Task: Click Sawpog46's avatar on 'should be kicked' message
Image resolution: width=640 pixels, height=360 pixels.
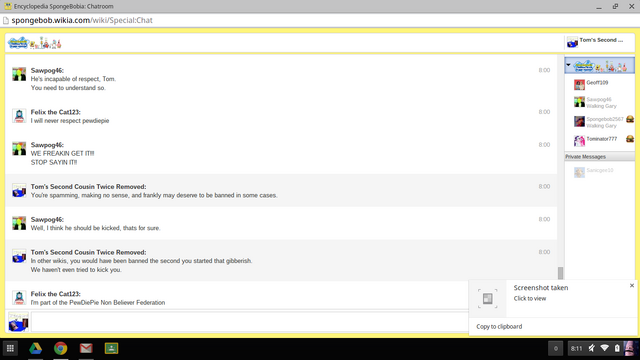Action: 19,223
